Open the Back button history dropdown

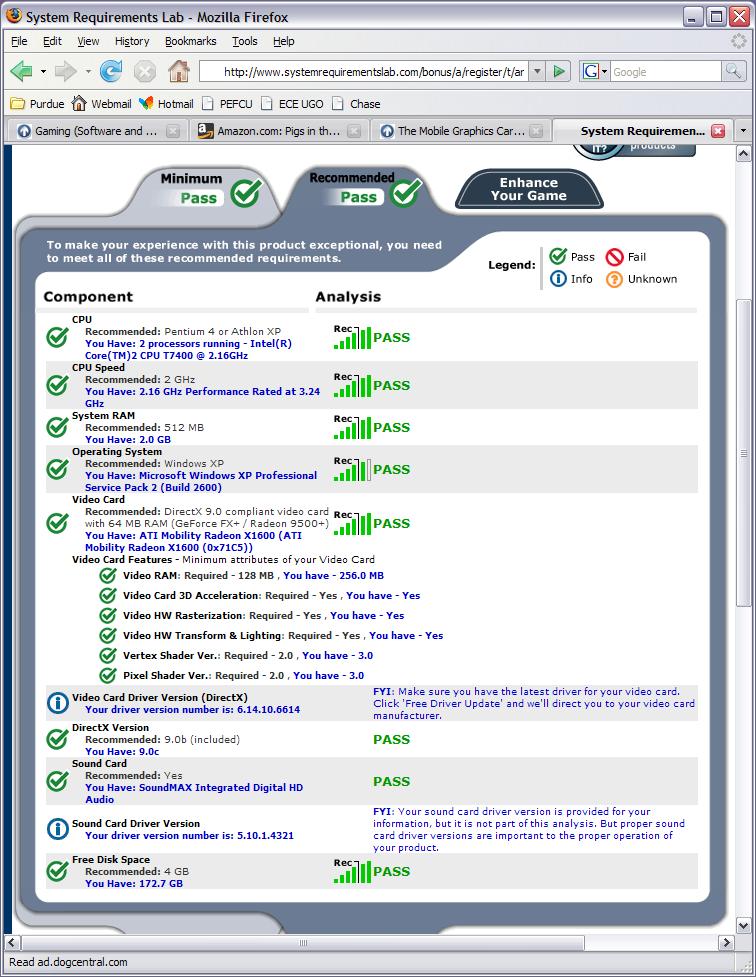[43, 72]
